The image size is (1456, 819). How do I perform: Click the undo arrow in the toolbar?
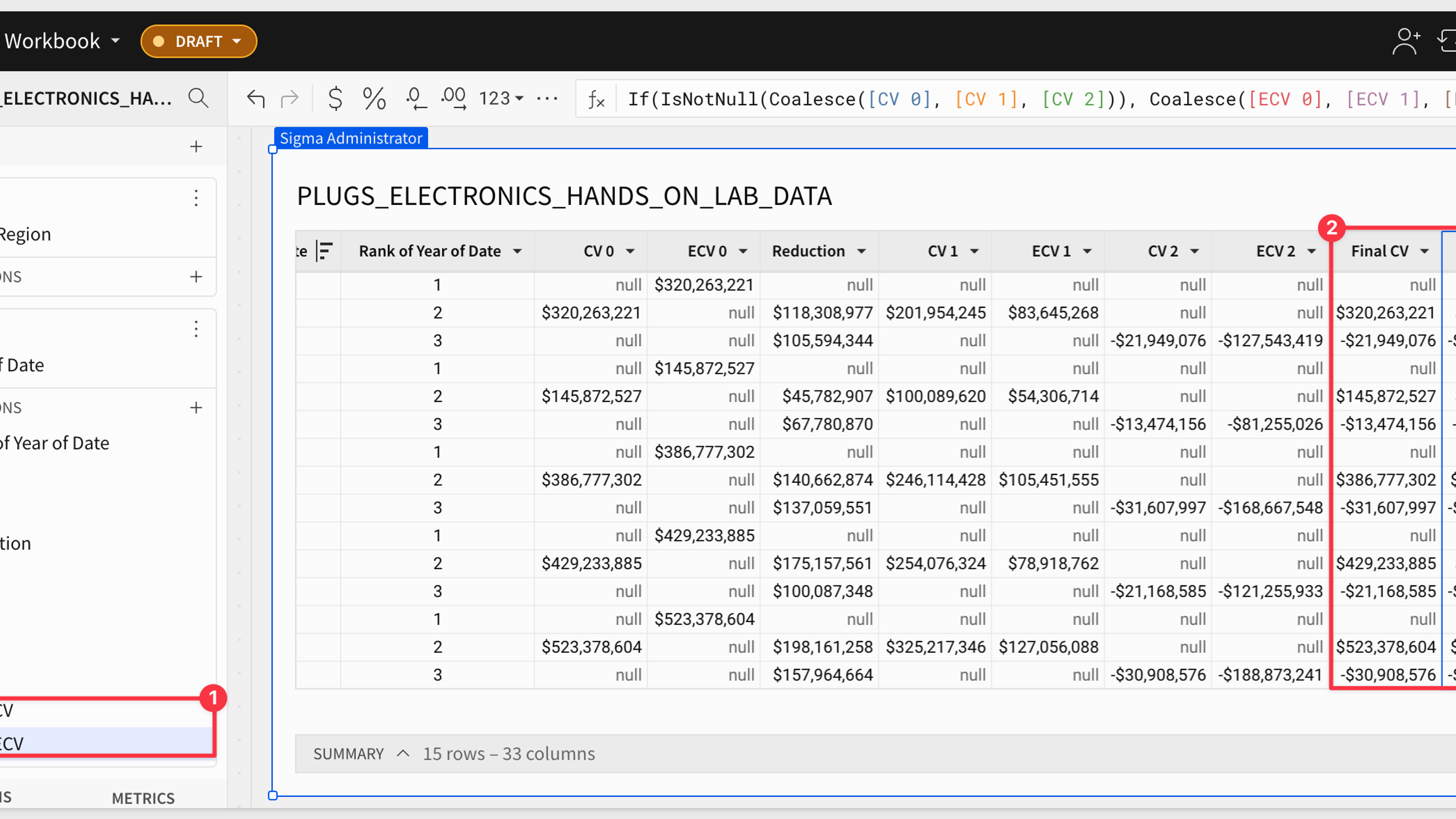(x=256, y=99)
